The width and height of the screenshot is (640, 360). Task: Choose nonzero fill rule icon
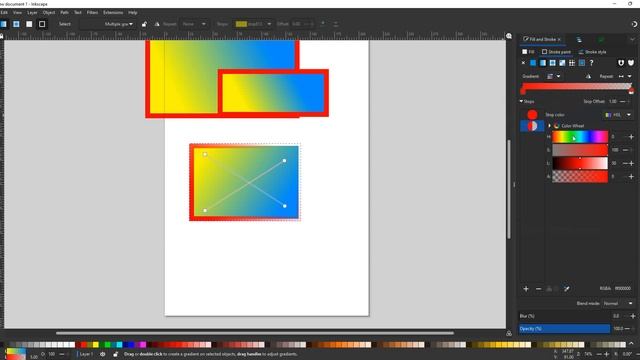[x=631, y=63]
